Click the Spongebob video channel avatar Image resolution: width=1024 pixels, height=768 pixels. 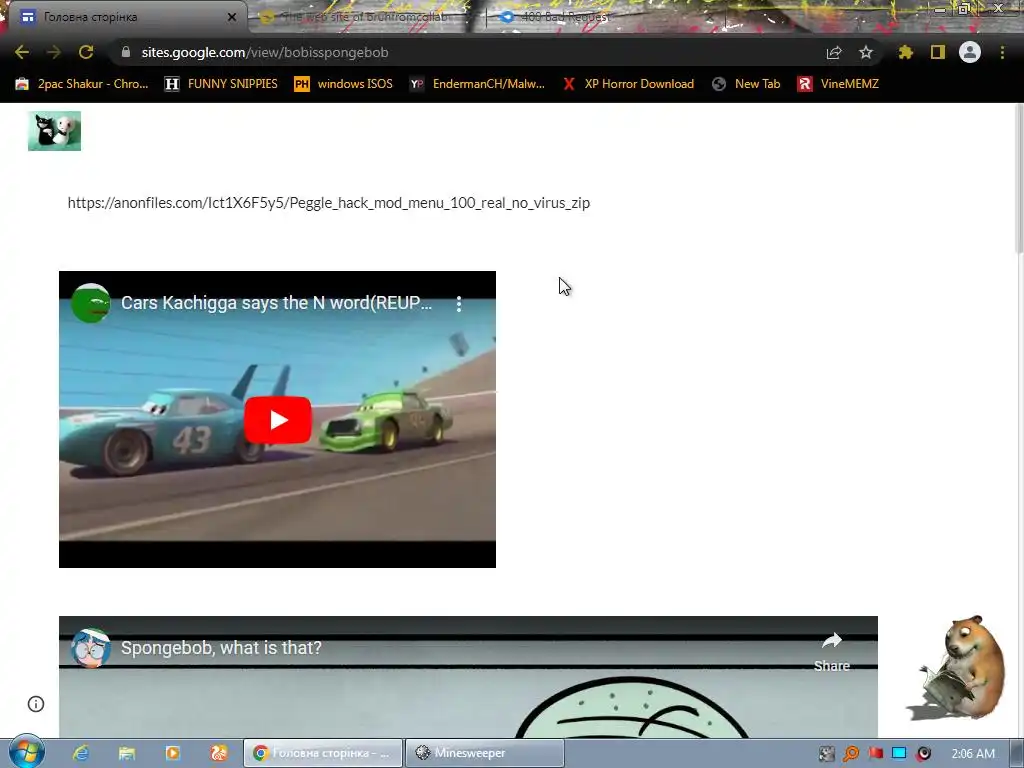[90, 648]
